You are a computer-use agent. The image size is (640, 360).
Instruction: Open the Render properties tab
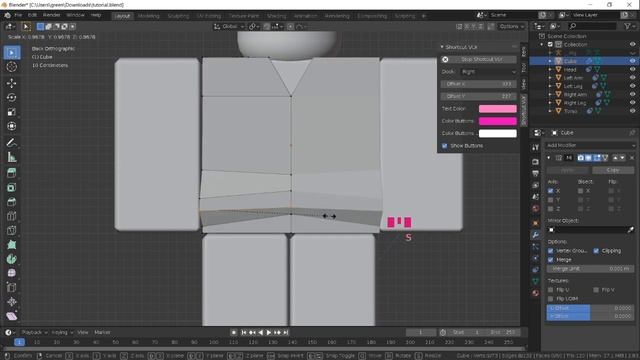535,162
